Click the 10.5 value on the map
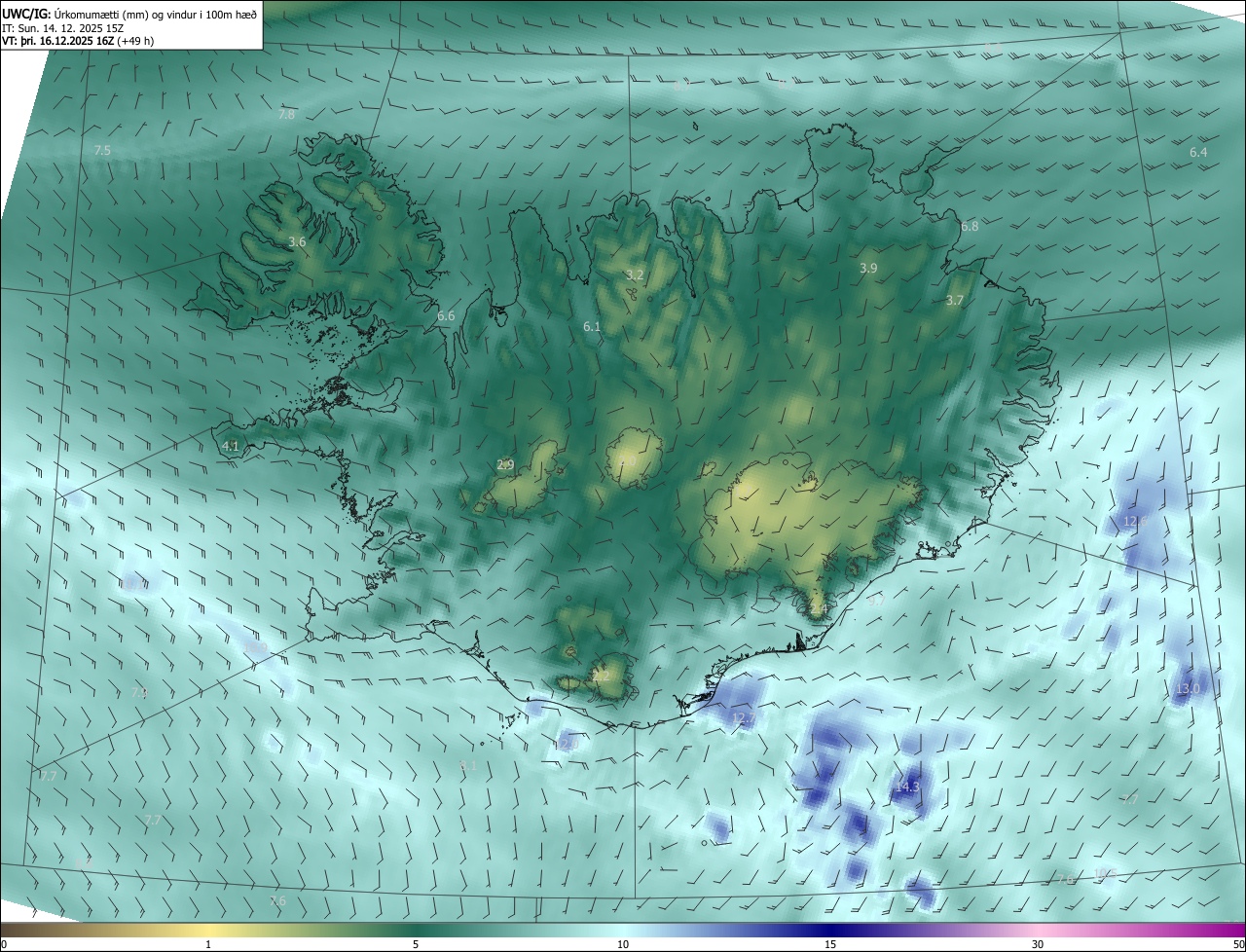This screenshot has height=952, width=1246. tap(1105, 873)
